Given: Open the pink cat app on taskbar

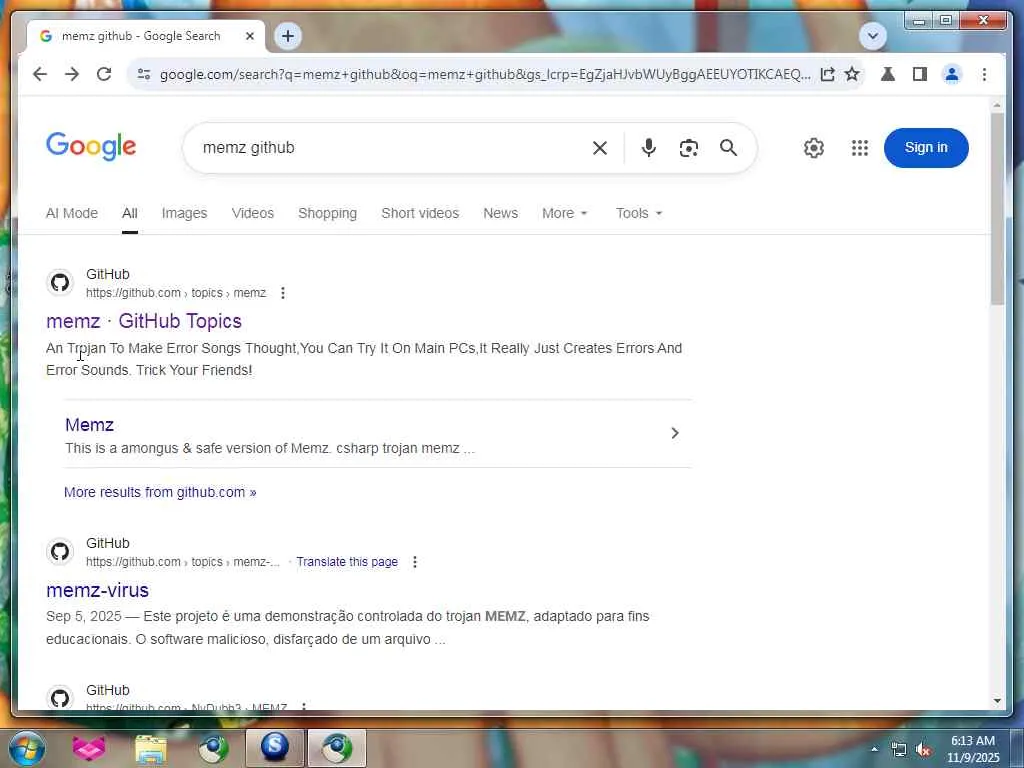Looking at the screenshot, I should (x=89, y=748).
